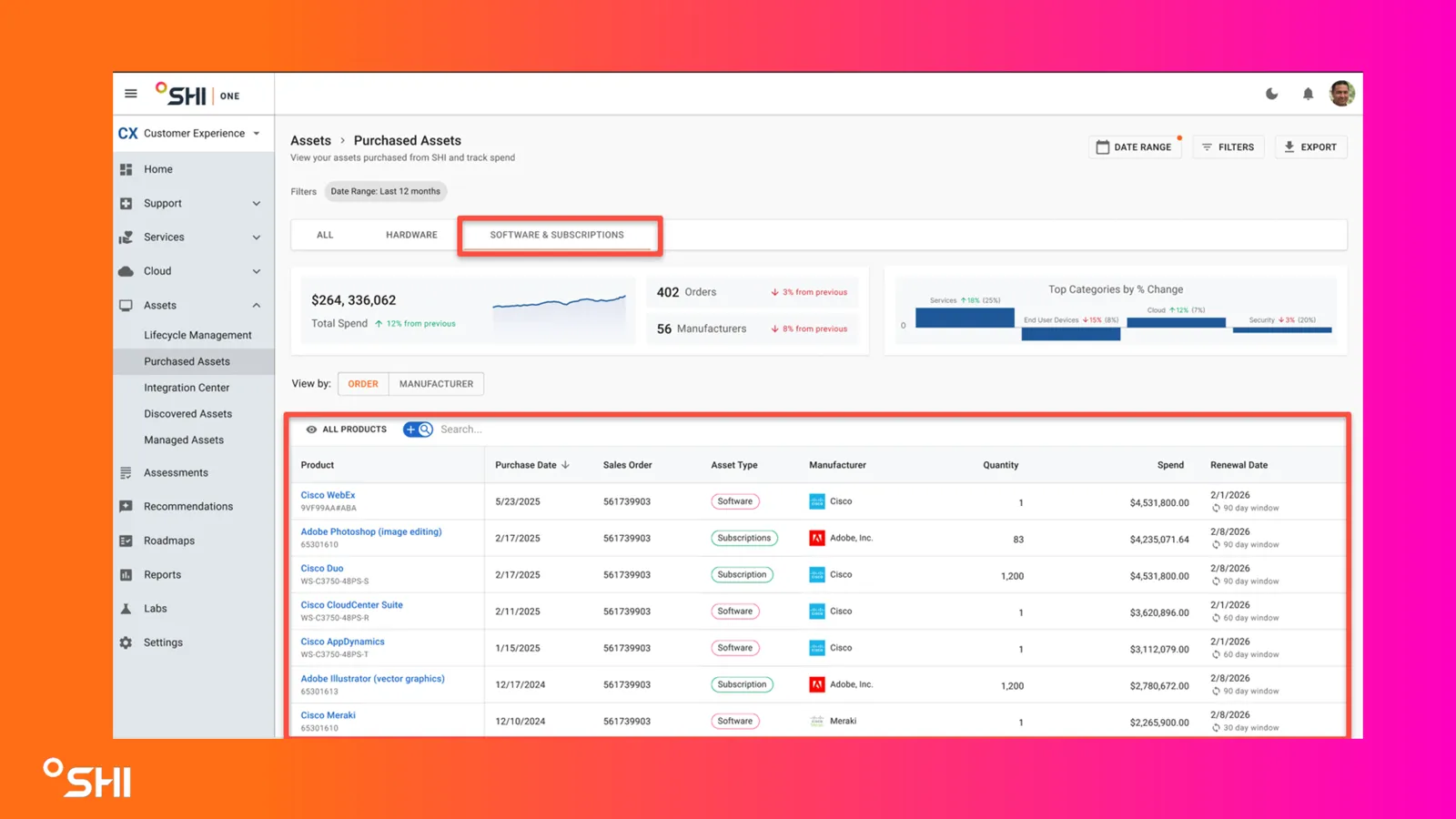This screenshot has height=819, width=1456.
Task: Open Discovered Assets page
Action: 187,414
